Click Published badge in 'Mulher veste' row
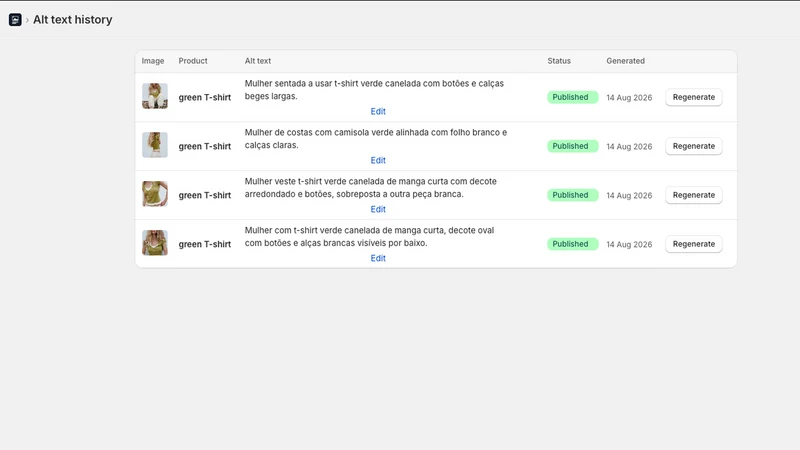Viewport: 800px width, 450px height. pos(572,195)
